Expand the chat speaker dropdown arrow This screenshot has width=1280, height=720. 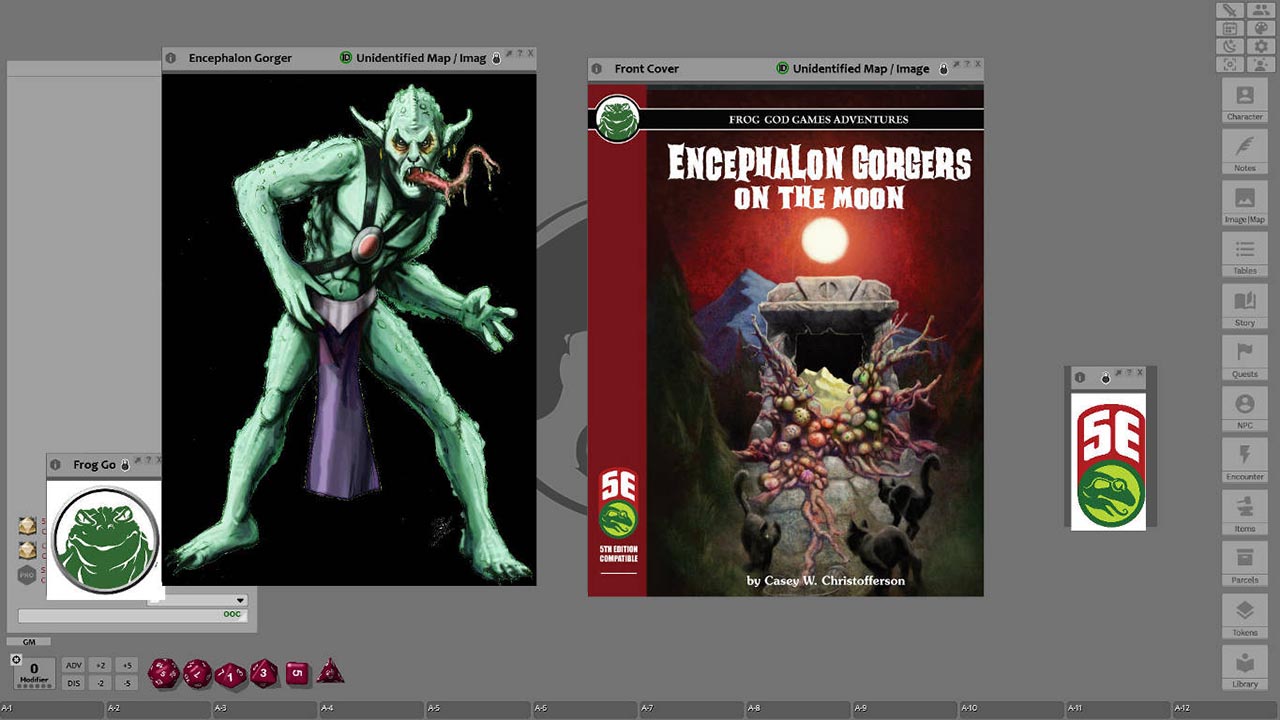(x=240, y=601)
